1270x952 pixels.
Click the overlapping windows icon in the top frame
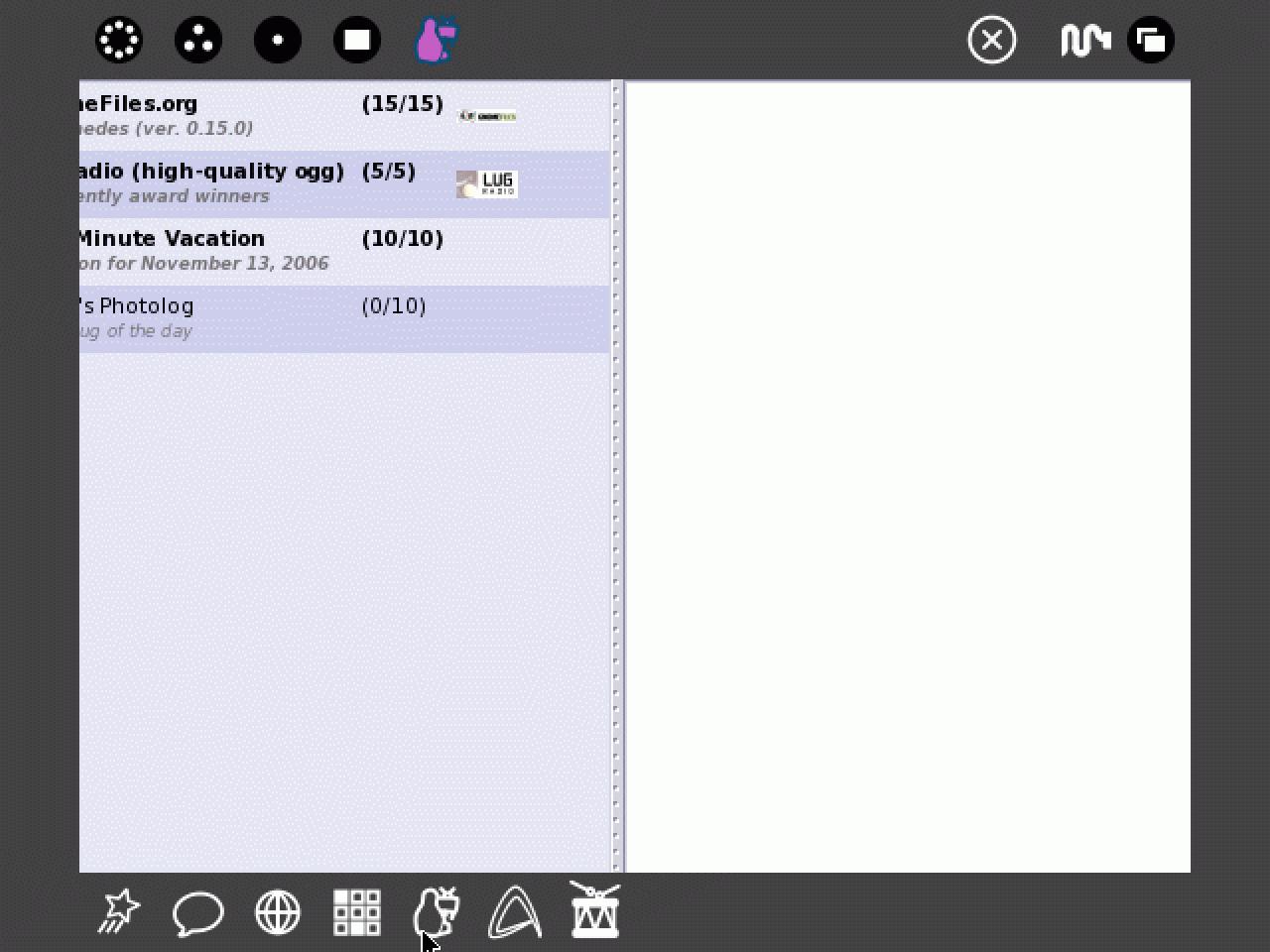(1151, 40)
